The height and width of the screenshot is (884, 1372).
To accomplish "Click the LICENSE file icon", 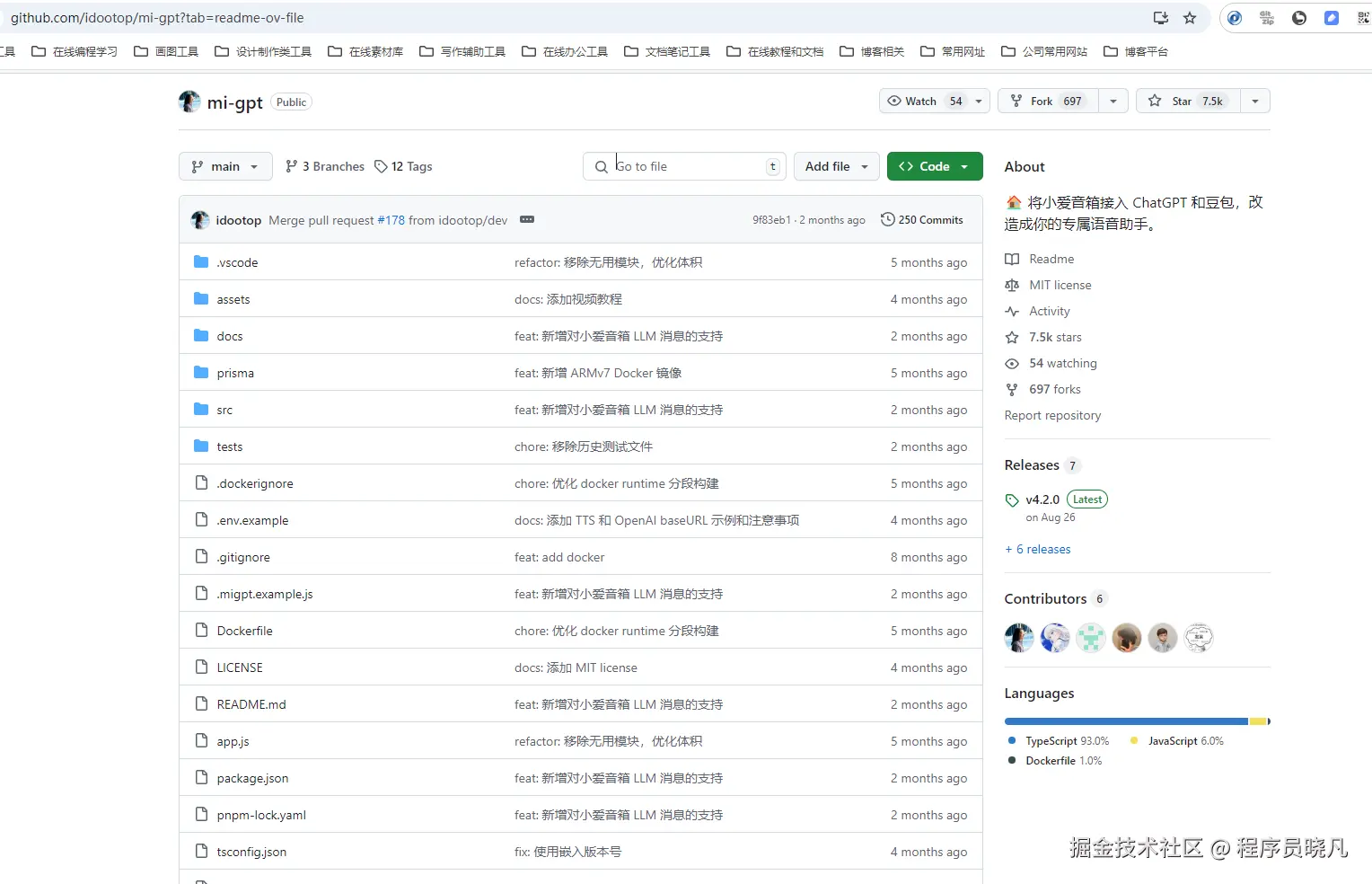I will [x=201, y=667].
